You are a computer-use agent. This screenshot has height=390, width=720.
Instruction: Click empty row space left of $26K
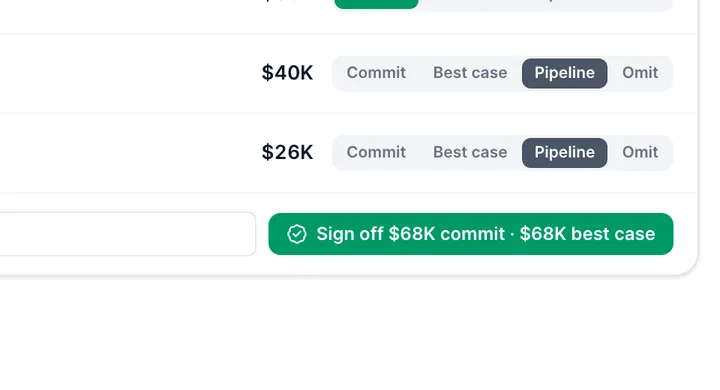[129, 153]
